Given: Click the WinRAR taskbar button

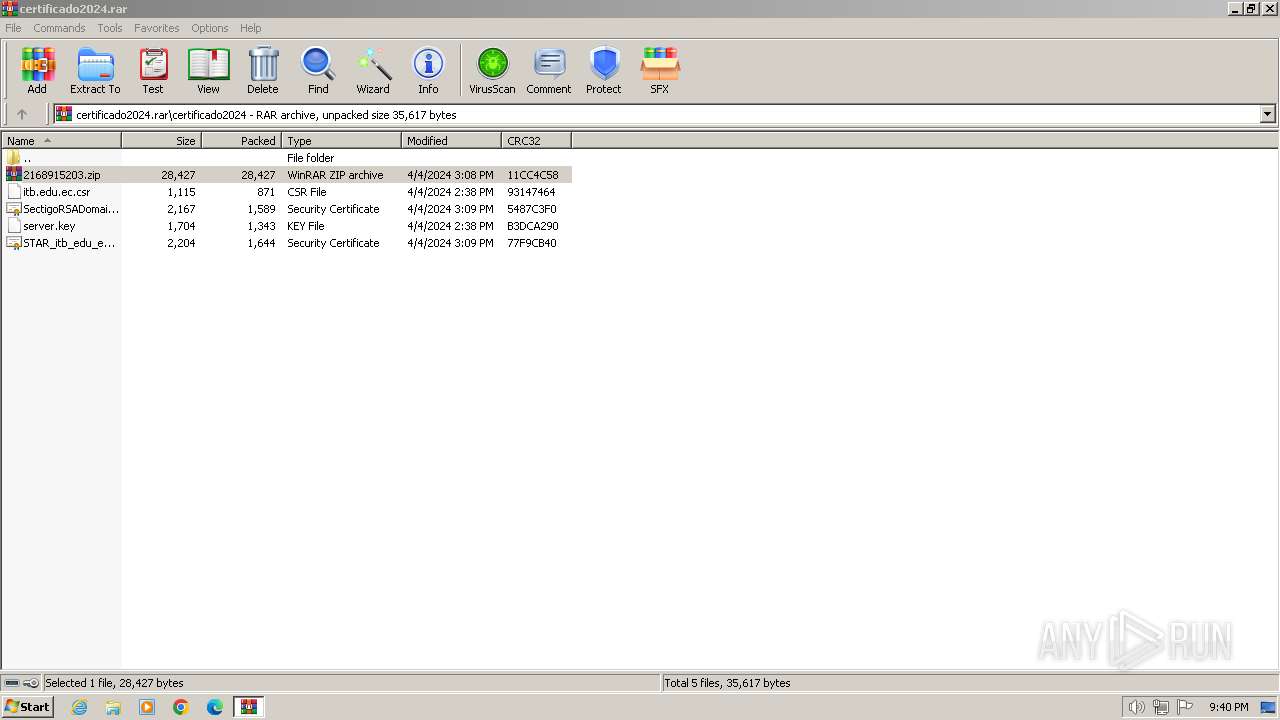Looking at the screenshot, I should [249, 707].
